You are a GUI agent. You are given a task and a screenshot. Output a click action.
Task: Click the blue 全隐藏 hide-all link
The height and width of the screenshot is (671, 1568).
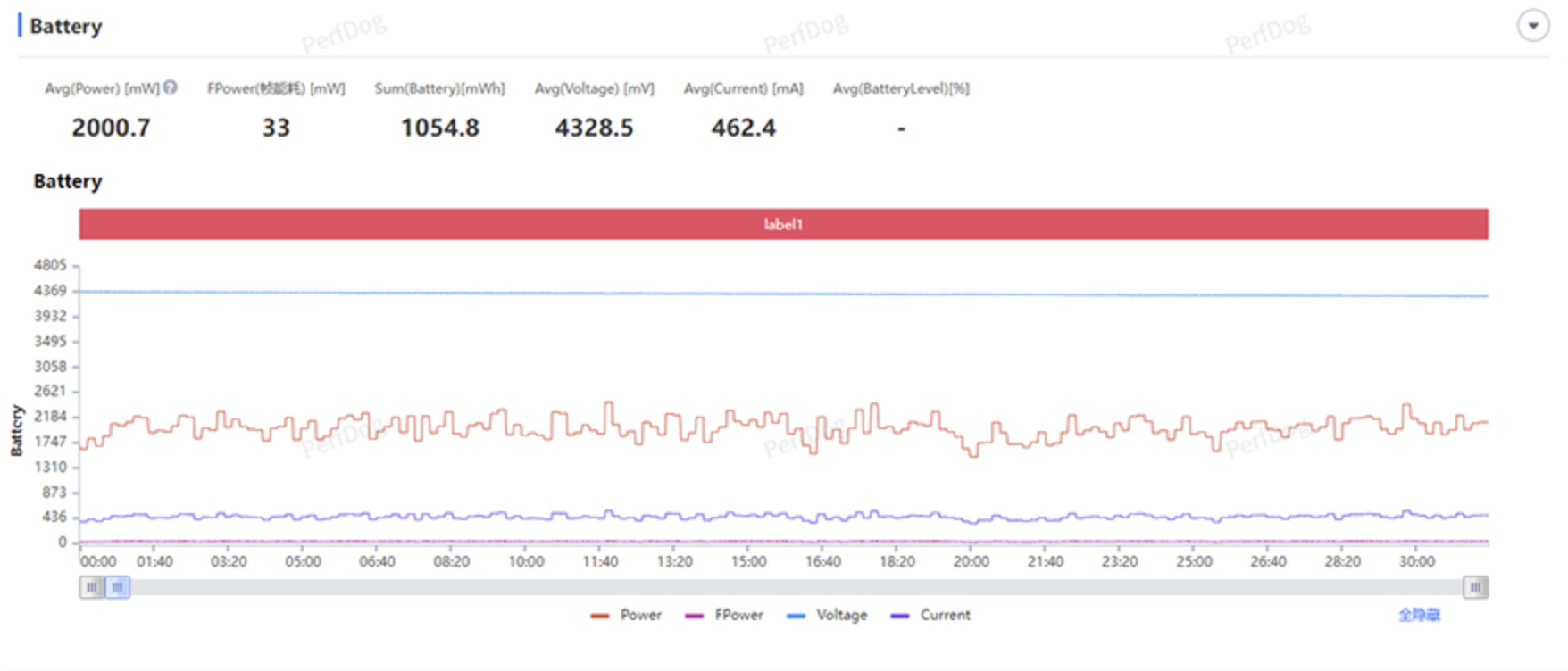(1419, 615)
